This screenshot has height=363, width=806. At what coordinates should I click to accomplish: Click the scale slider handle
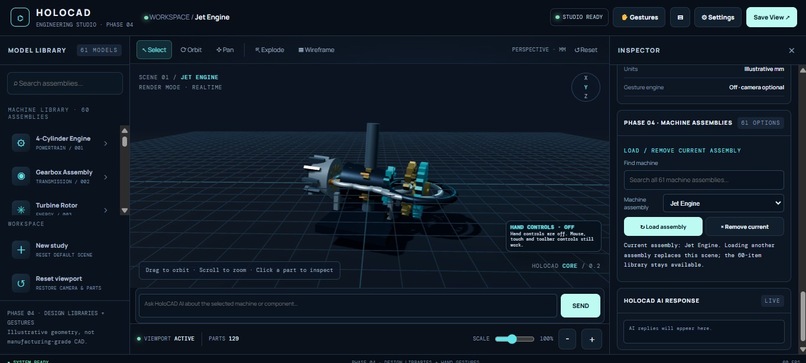pyautogui.click(x=512, y=339)
